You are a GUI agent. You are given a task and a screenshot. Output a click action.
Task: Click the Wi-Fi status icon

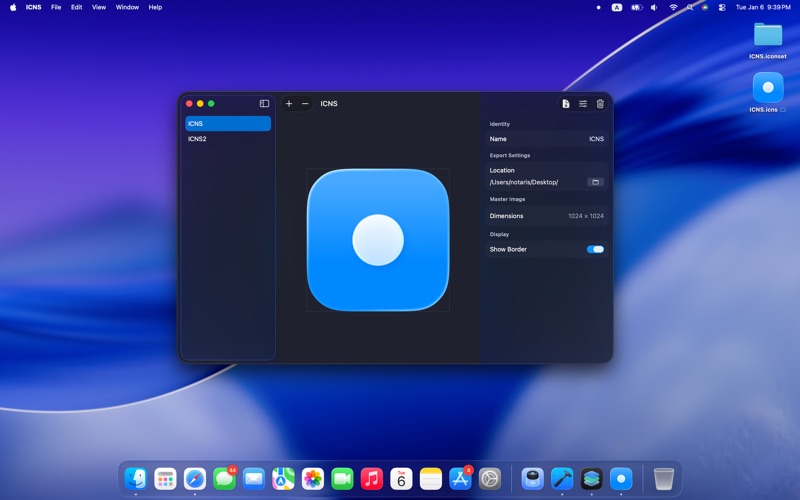tap(673, 7)
